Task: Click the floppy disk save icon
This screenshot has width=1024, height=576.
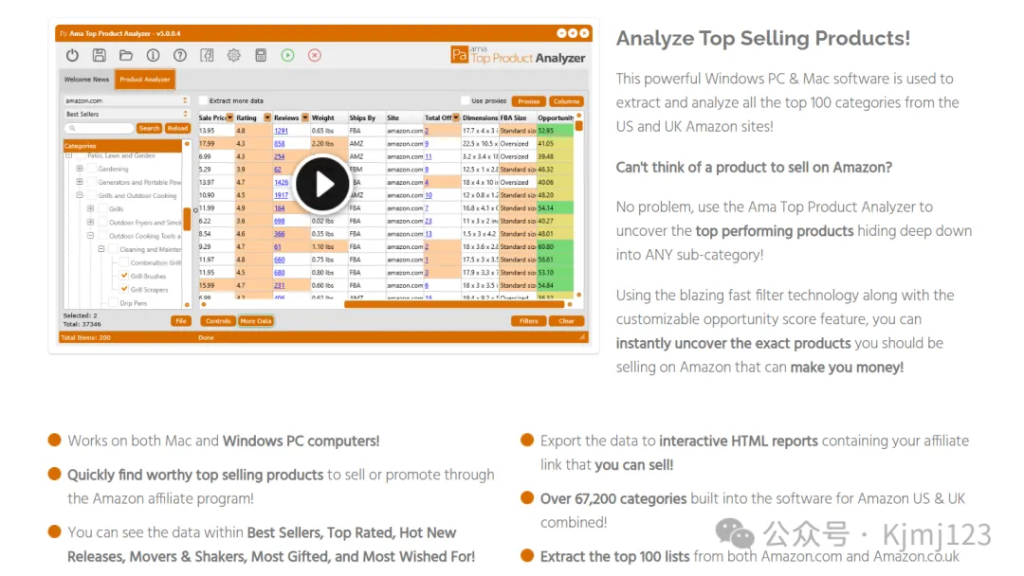Action: pyautogui.click(x=99, y=56)
